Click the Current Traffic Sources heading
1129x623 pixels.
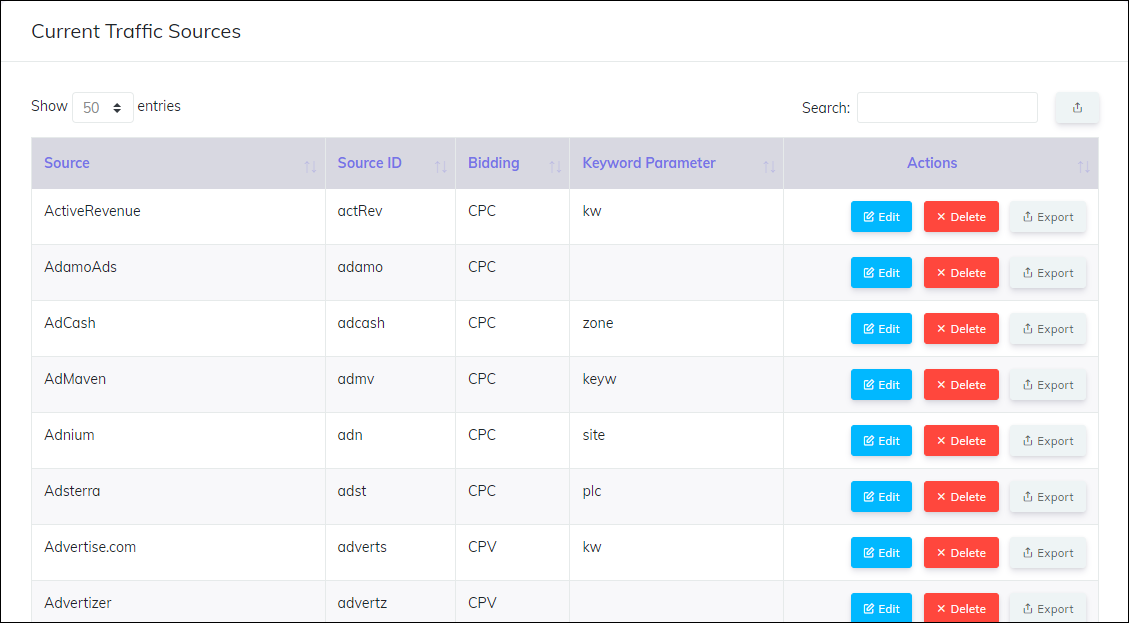tap(136, 31)
